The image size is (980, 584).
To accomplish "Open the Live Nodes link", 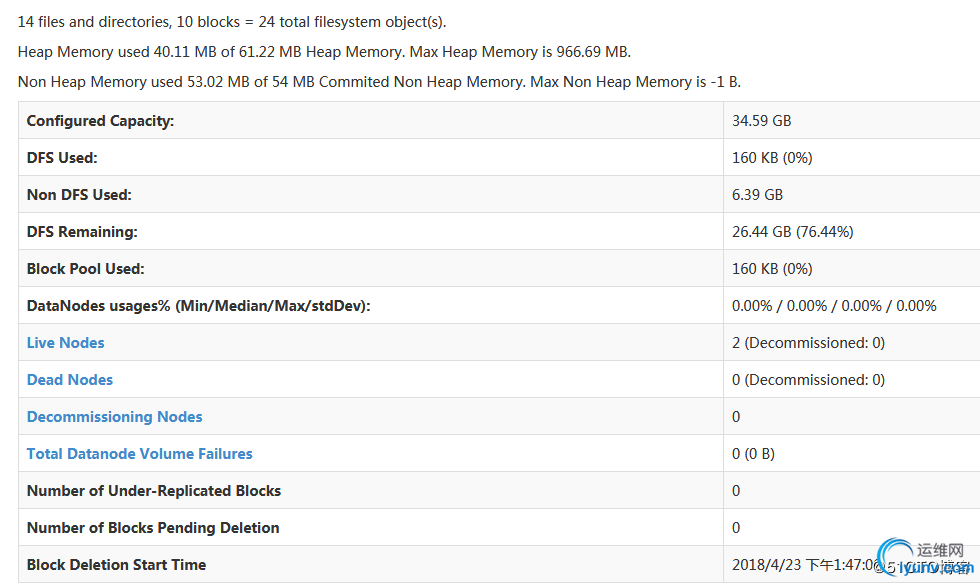I will pyautogui.click(x=66, y=343).
